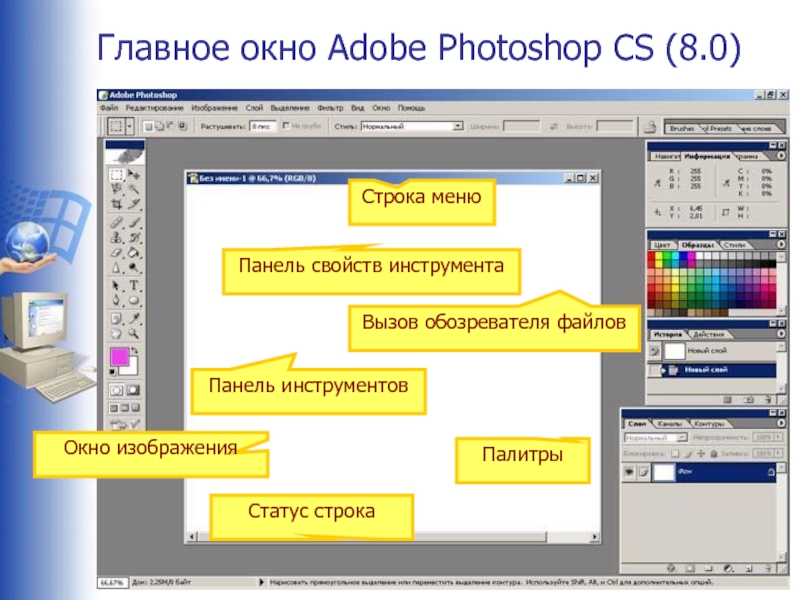Switch to the Каналы tab

(669, 423)
